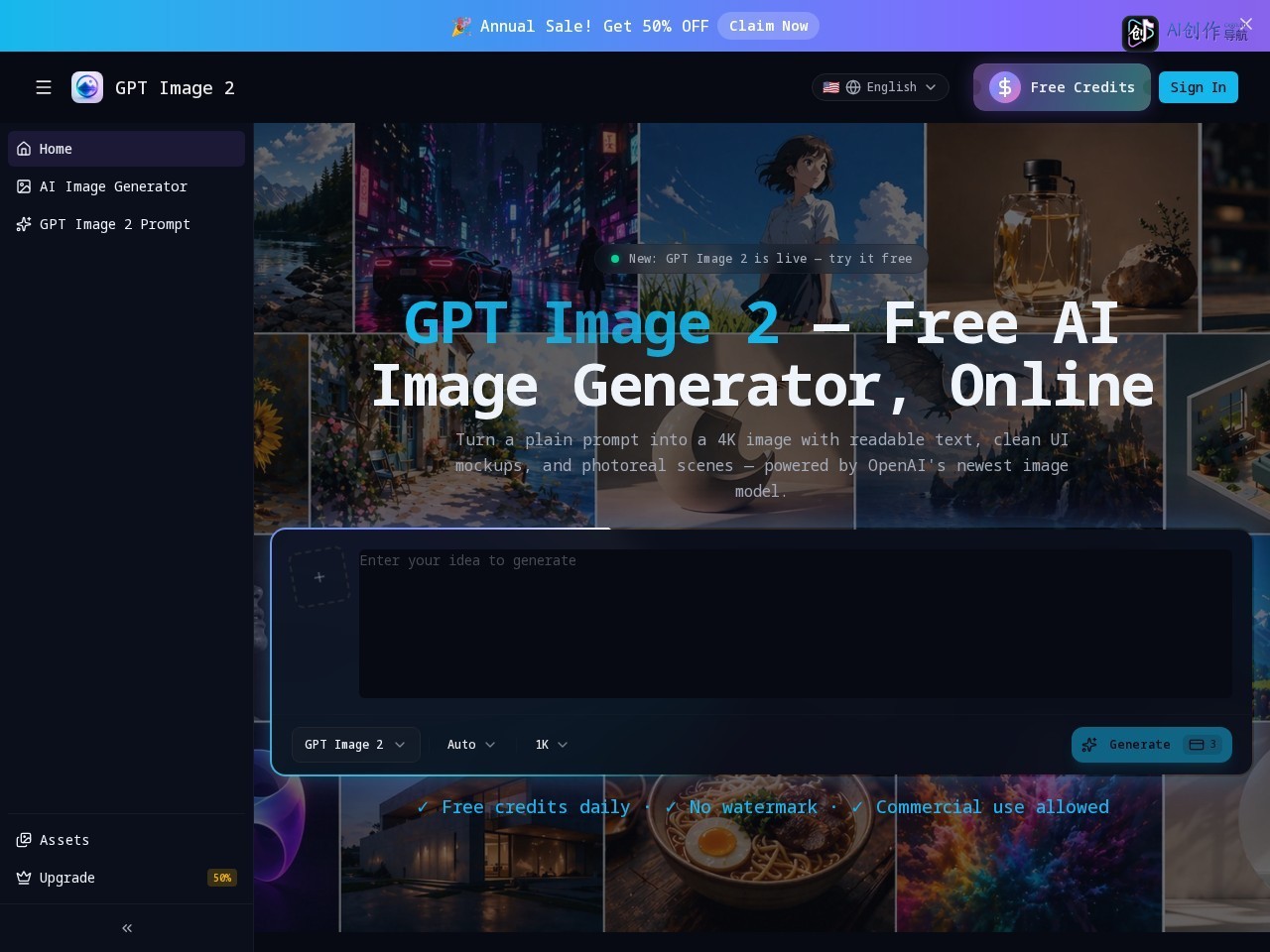Image resolution: width=1270 pixels, height=952 pixels.
Task: Click the neon city car thumbnail
Action: [496, 226]
